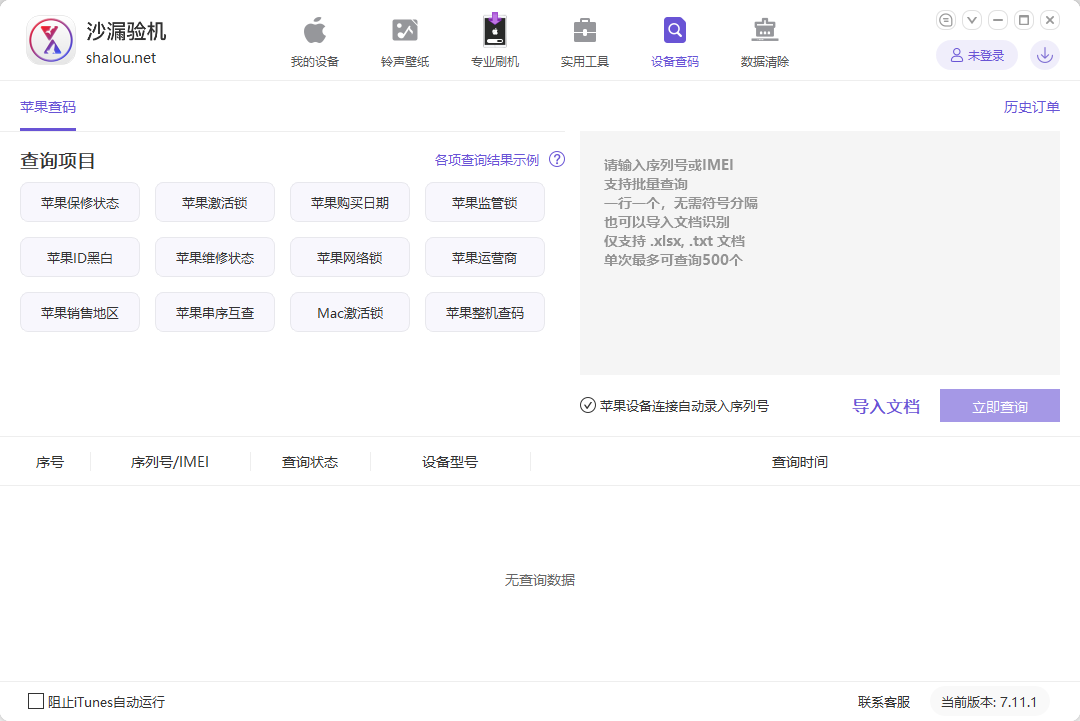The image size is (1080, 721).
Task: Select 苹果激活锁 query item
Action: coord(215,202)
